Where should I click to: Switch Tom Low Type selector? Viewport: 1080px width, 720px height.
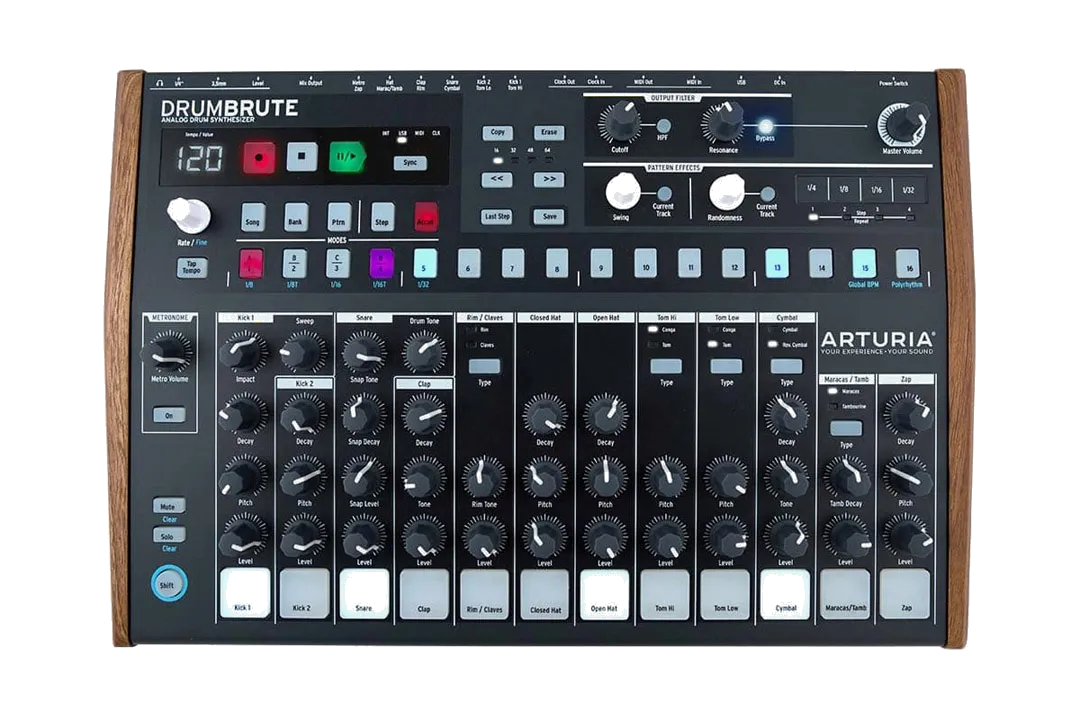pyautogui.click(x=726, y=366)
